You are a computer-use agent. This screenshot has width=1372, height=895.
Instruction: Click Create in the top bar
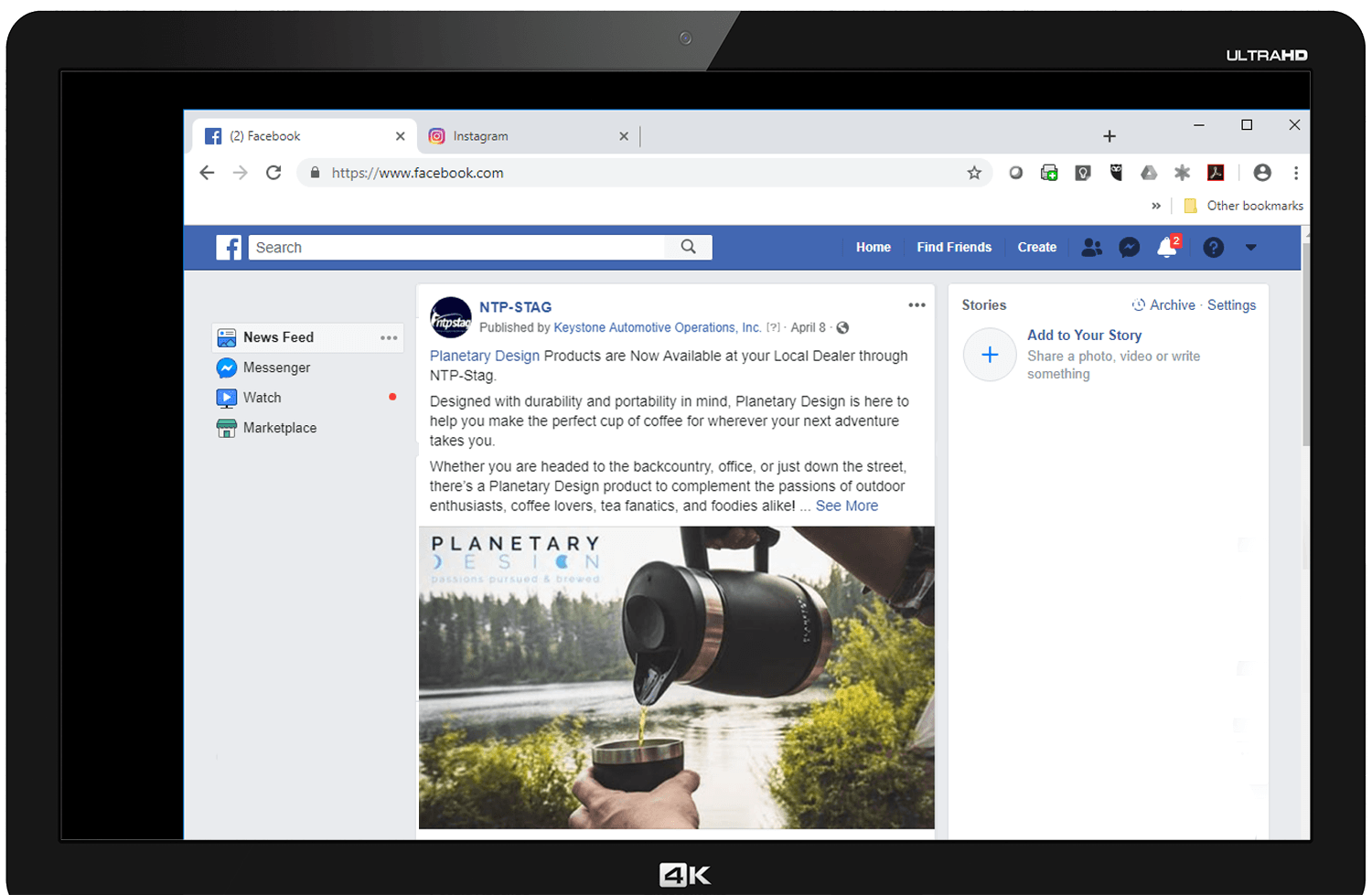[x=1037, y=248]
